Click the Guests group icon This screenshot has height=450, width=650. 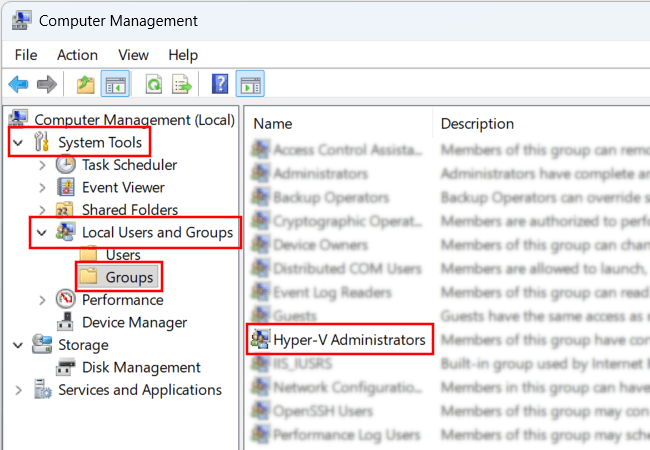point(260,316)
